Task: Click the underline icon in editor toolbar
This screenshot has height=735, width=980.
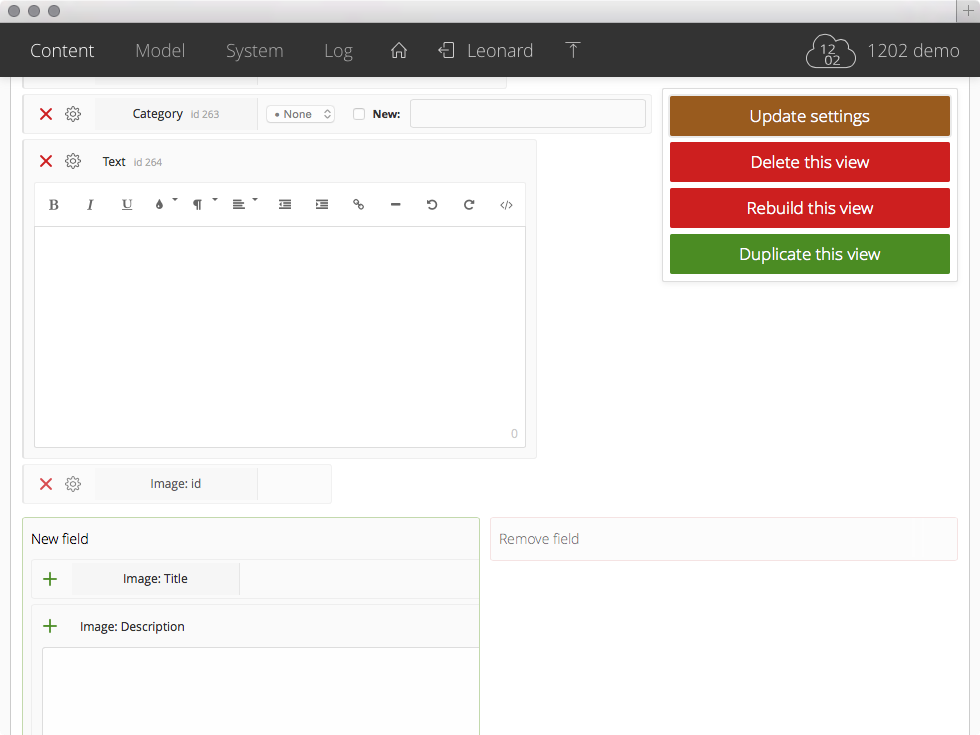Action: point(127,205)
